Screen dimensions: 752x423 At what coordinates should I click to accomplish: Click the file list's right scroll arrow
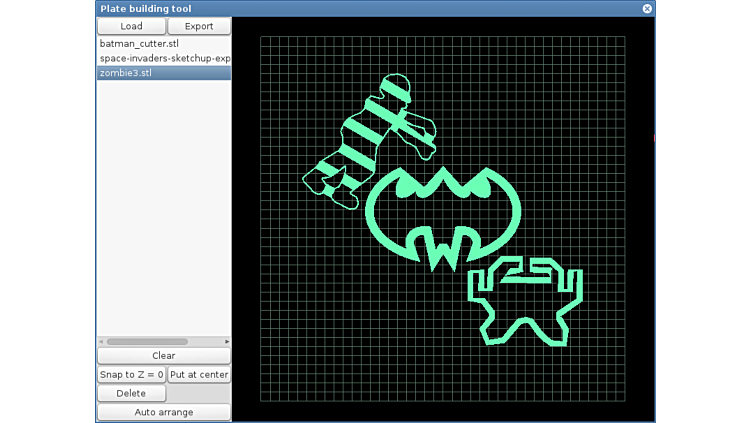click(x=227, y=342)
